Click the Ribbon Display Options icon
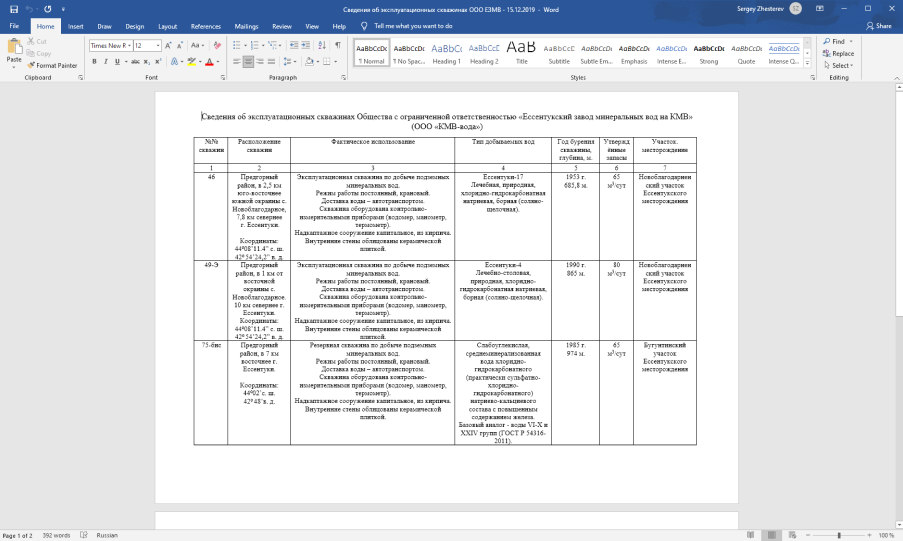Screen dimensions: 903x541 819,9
